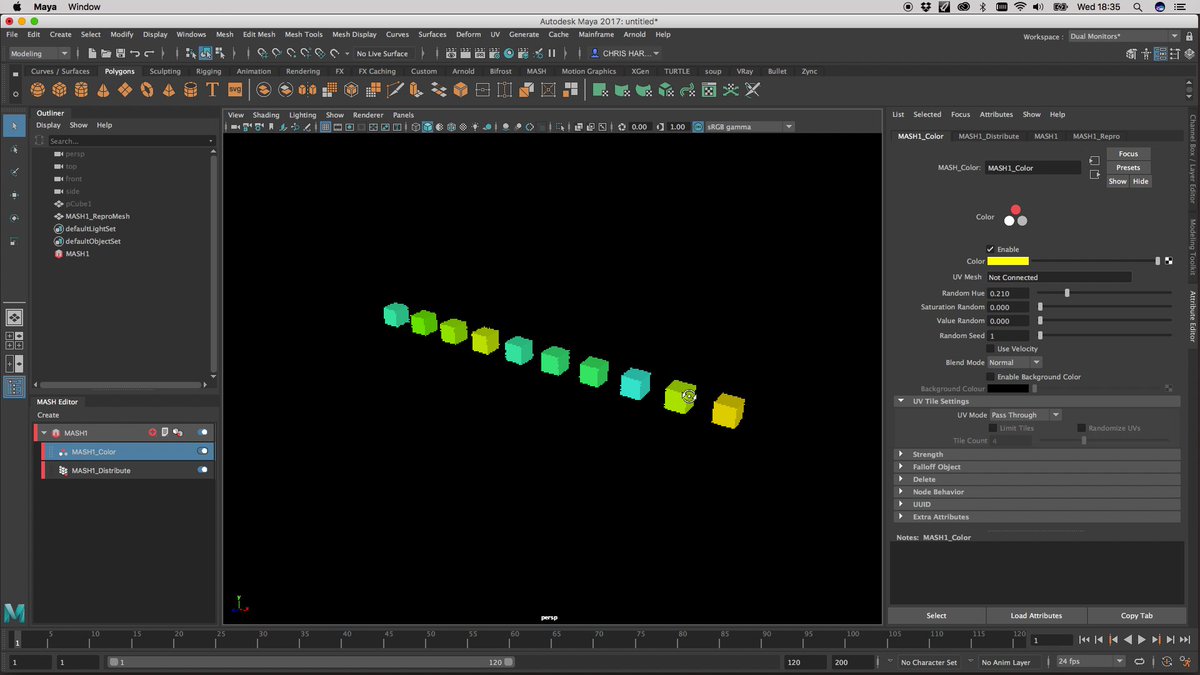Screen dimensions: 1200x675
Task: Open the Create menu in MASH Editor
Action: pyautogui.click(x=48, y=415)
